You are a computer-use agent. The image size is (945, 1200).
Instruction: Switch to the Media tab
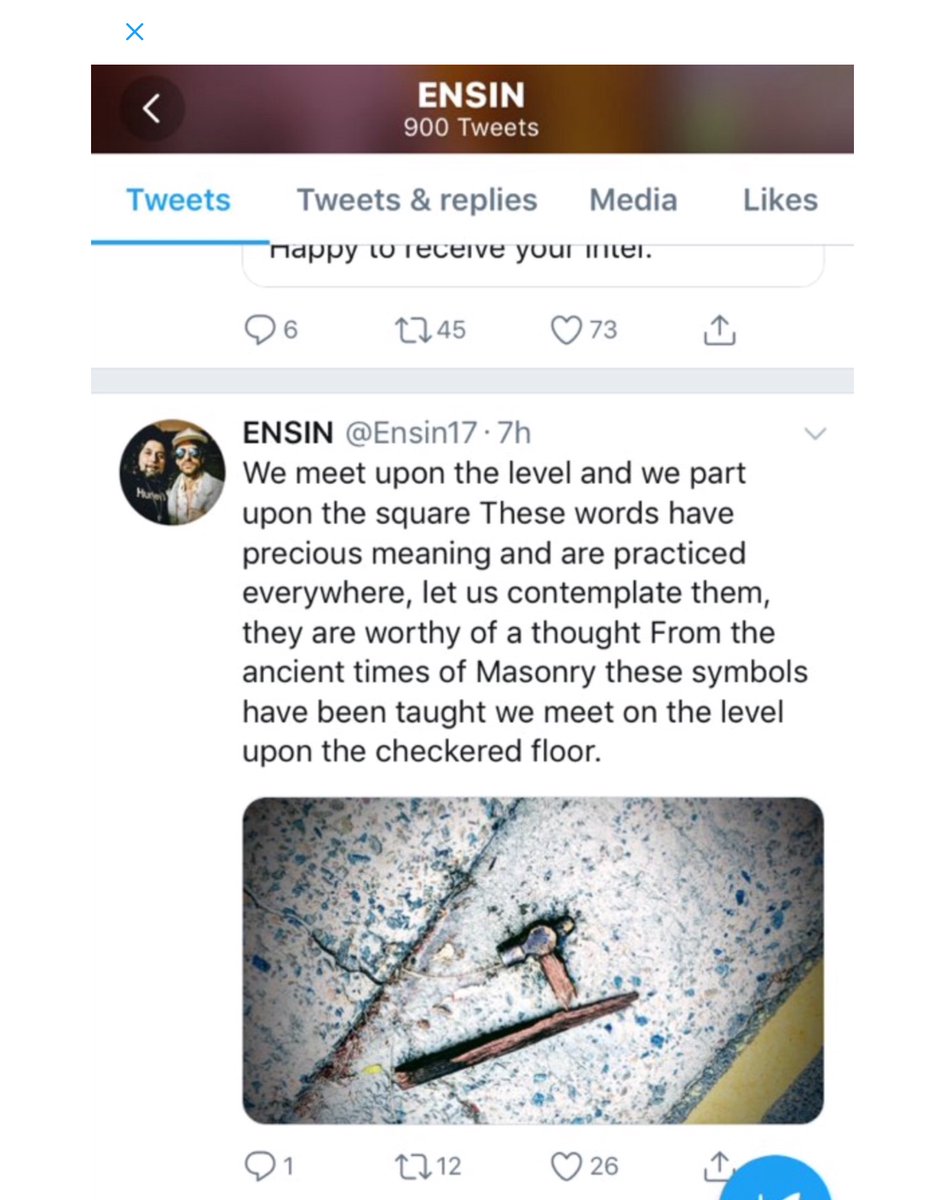tap(633, 200)
